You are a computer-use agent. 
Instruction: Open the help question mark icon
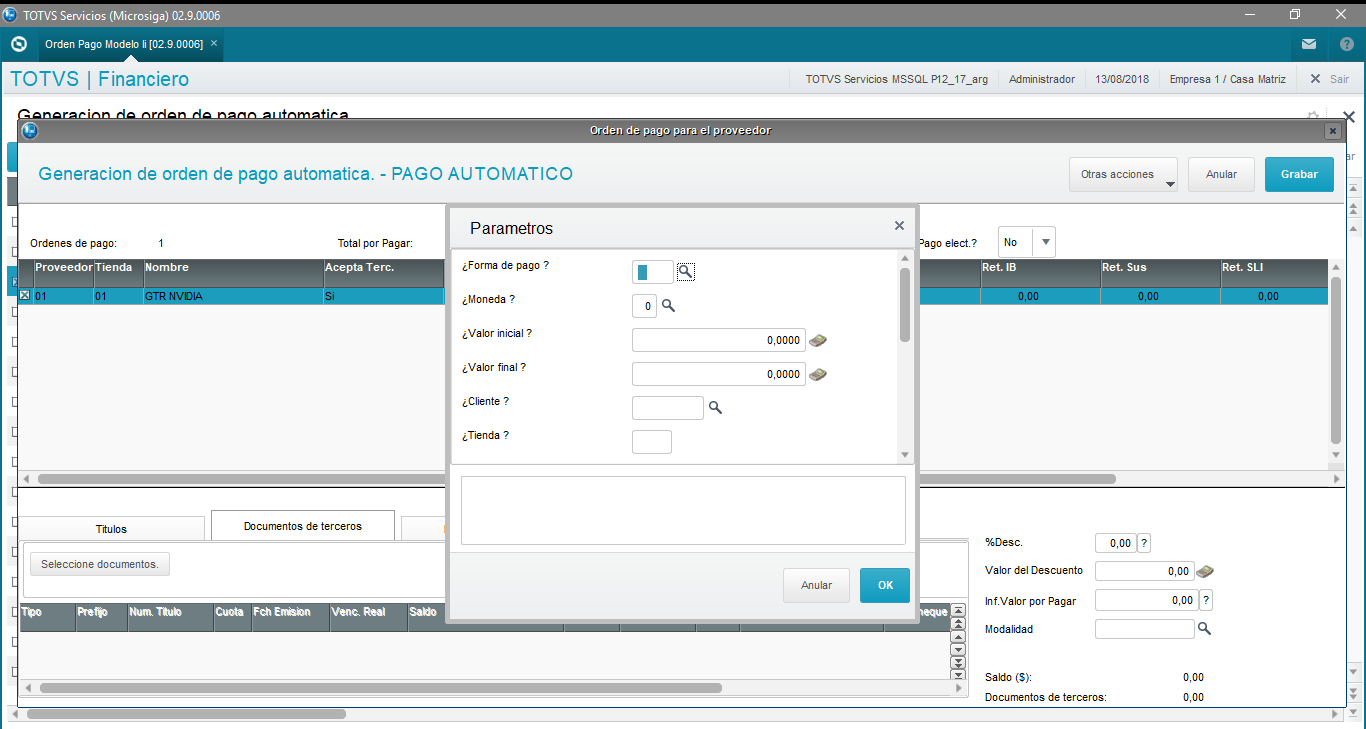(1346, 45)
